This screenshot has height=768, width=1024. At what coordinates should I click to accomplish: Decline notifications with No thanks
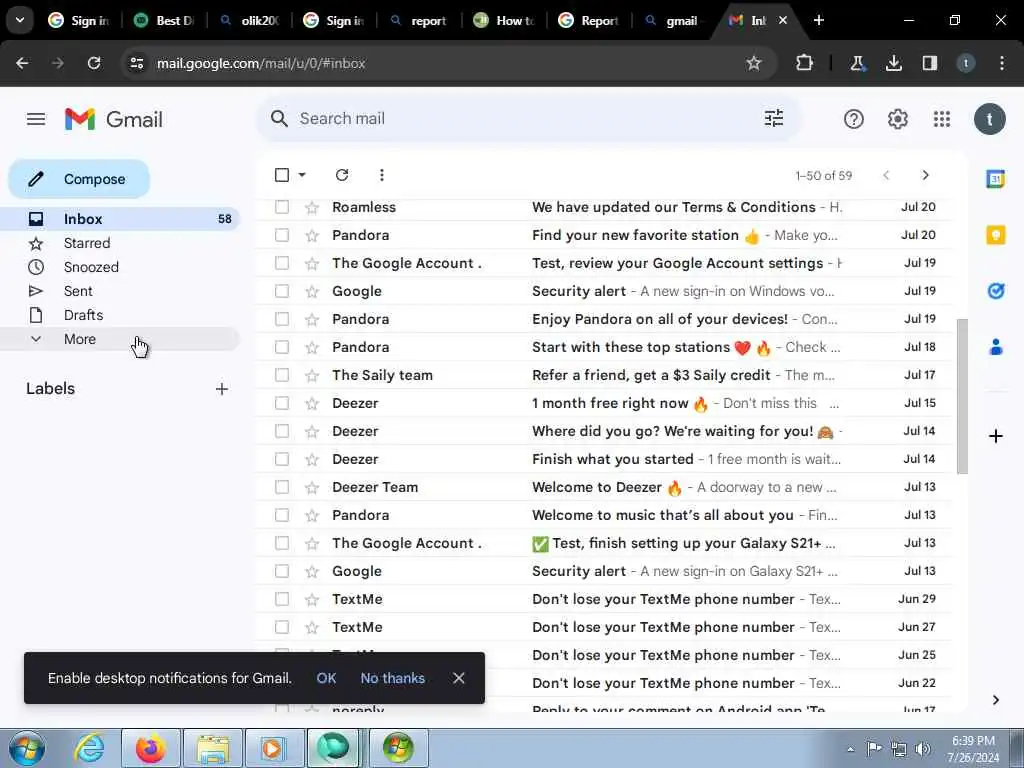[x=392, y=678]
